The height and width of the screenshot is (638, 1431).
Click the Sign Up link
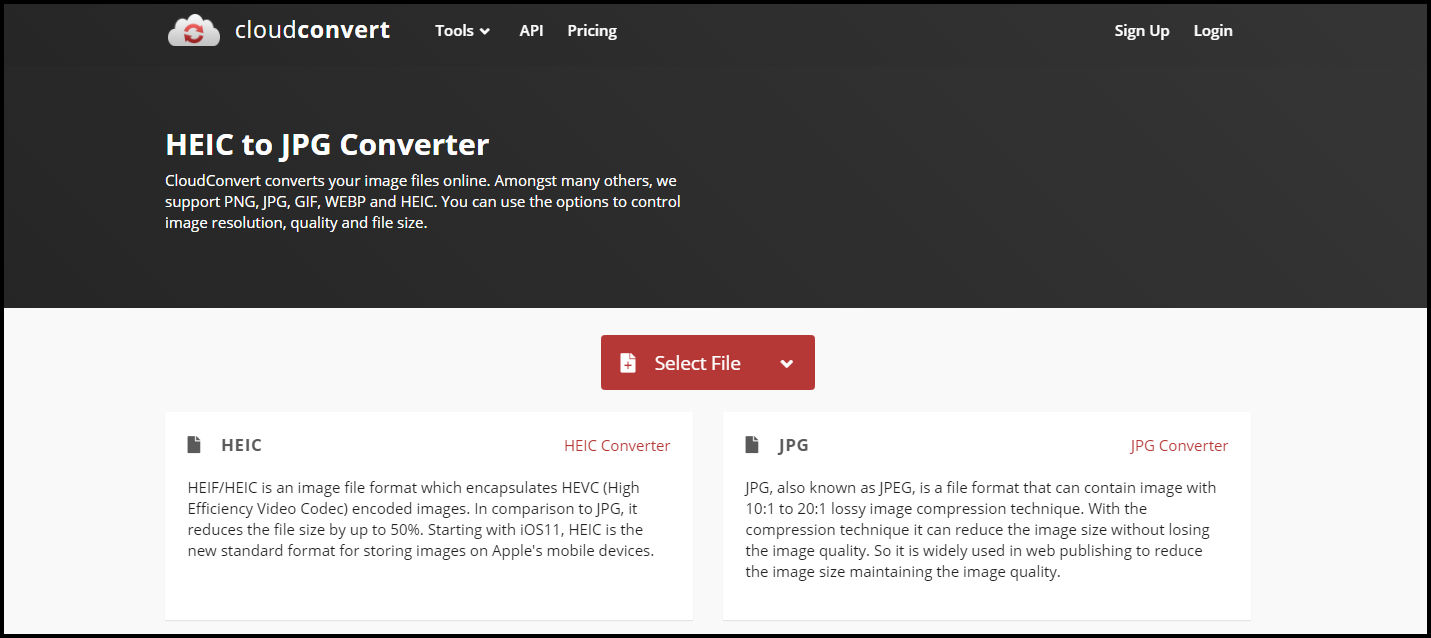[1142, 31]
